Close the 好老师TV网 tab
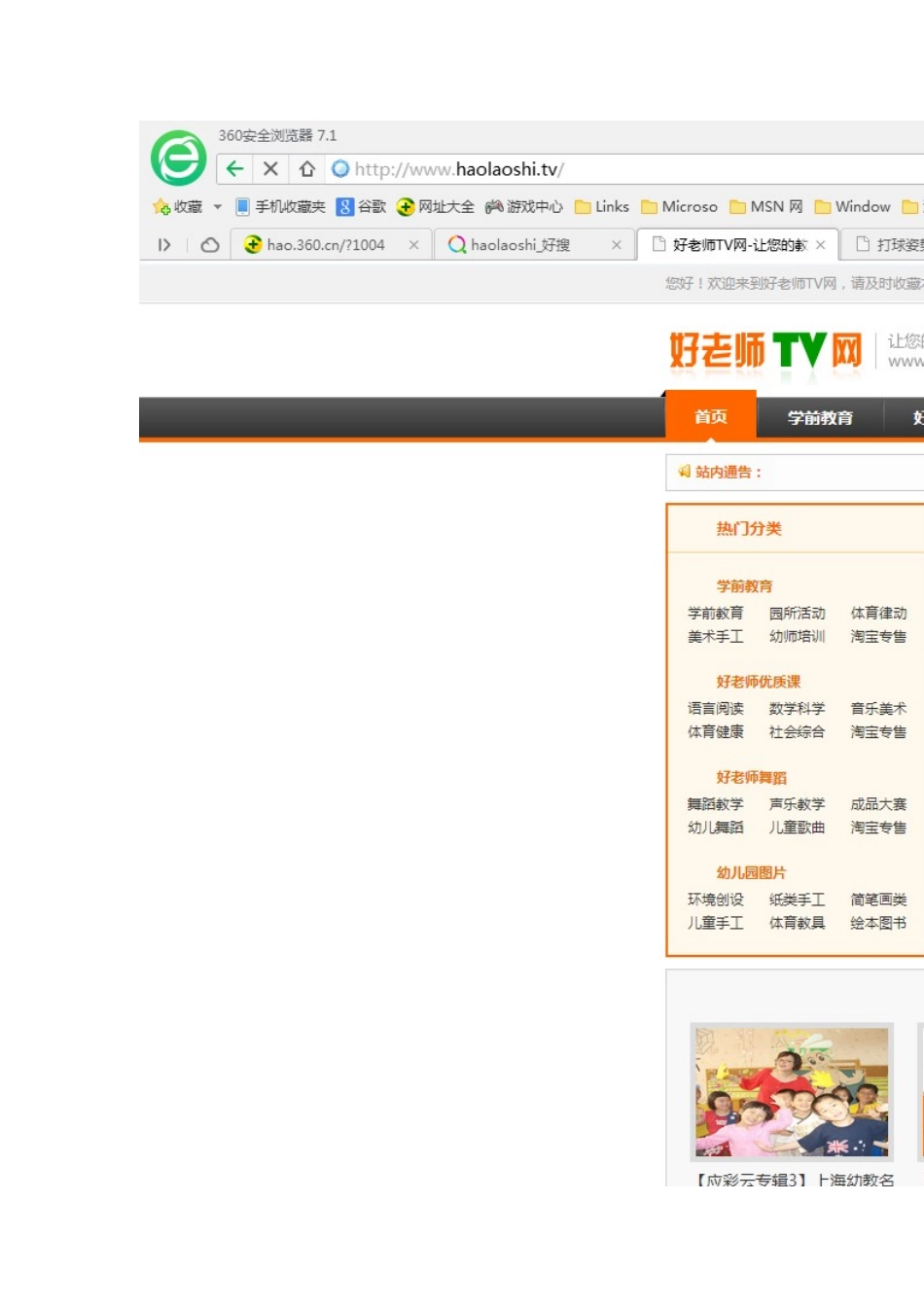The width and height of the screenshot is (924, 1307). coord(821,245)
